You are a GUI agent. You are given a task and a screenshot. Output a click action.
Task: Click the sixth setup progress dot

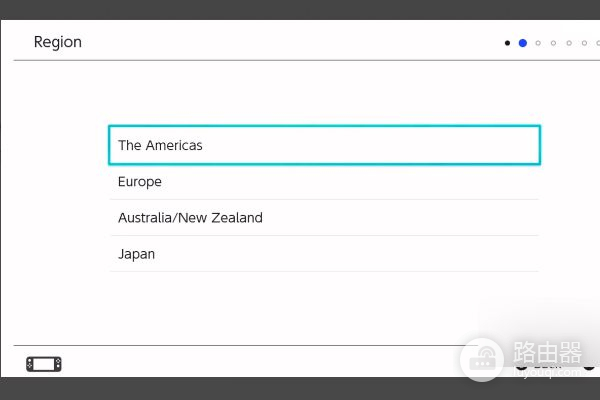583,43
